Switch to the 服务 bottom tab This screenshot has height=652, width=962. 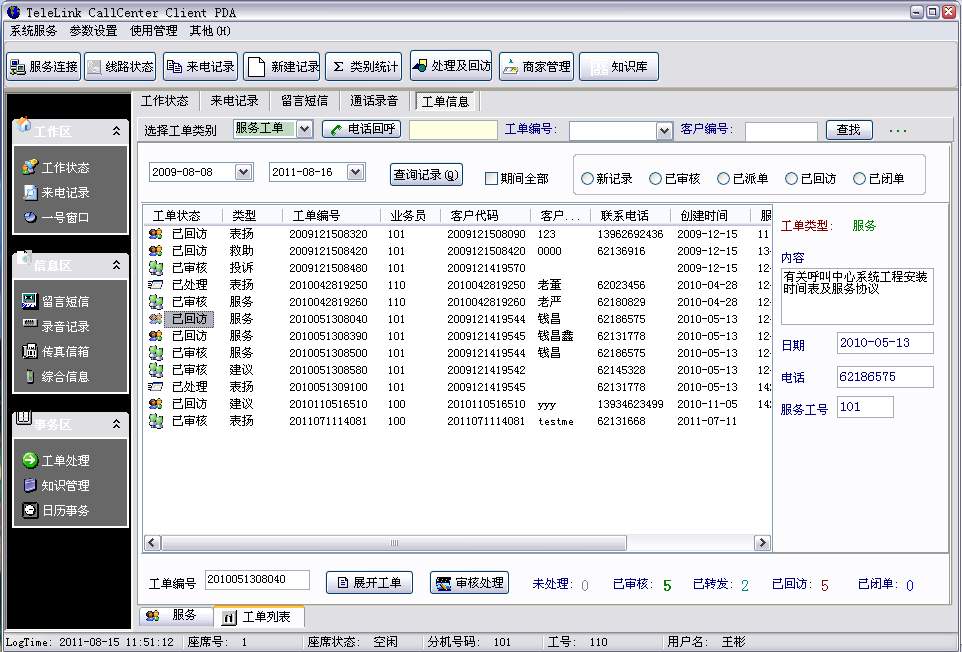coord(176,615)
